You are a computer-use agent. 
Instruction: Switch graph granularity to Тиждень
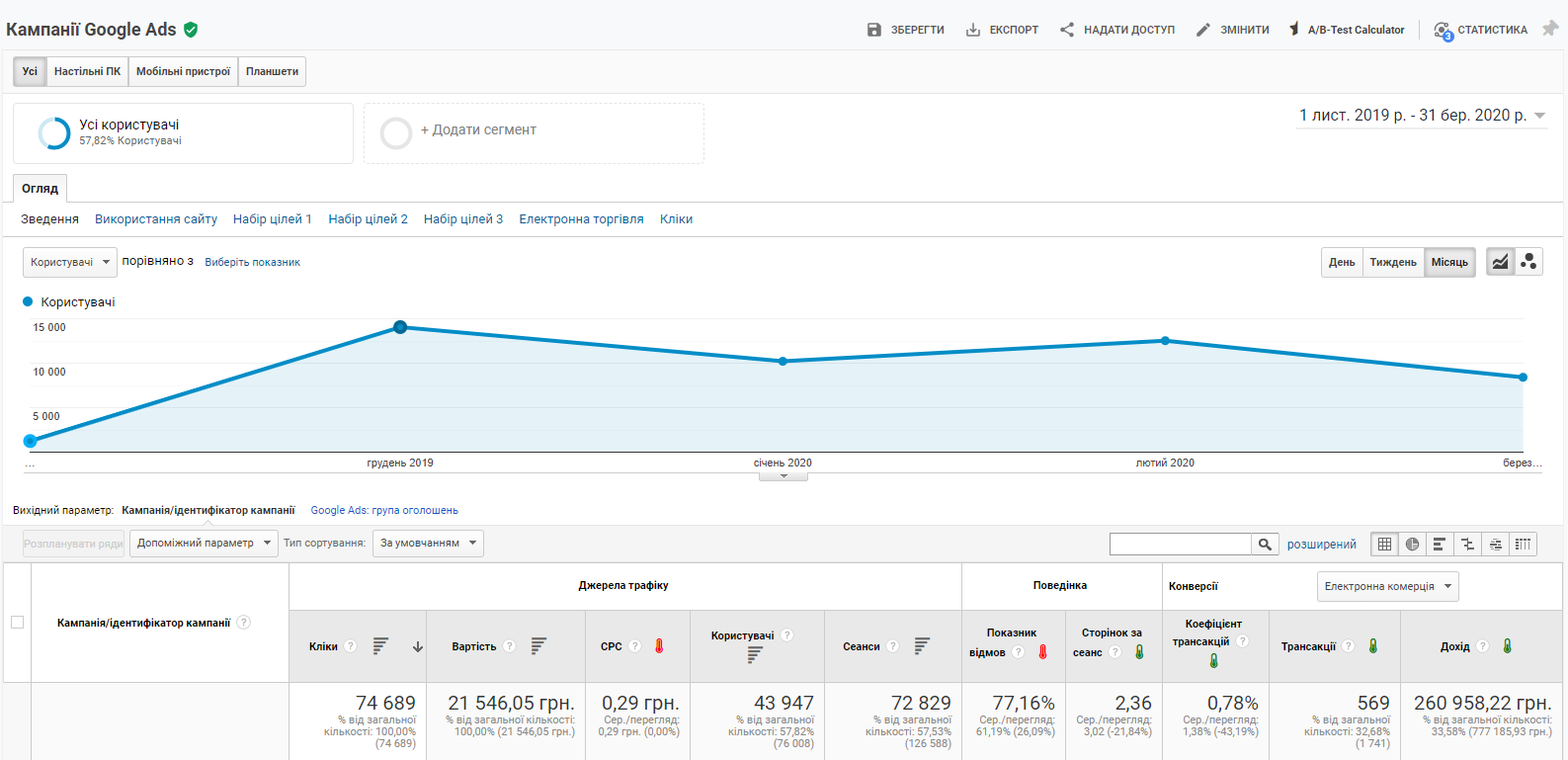1393,262
